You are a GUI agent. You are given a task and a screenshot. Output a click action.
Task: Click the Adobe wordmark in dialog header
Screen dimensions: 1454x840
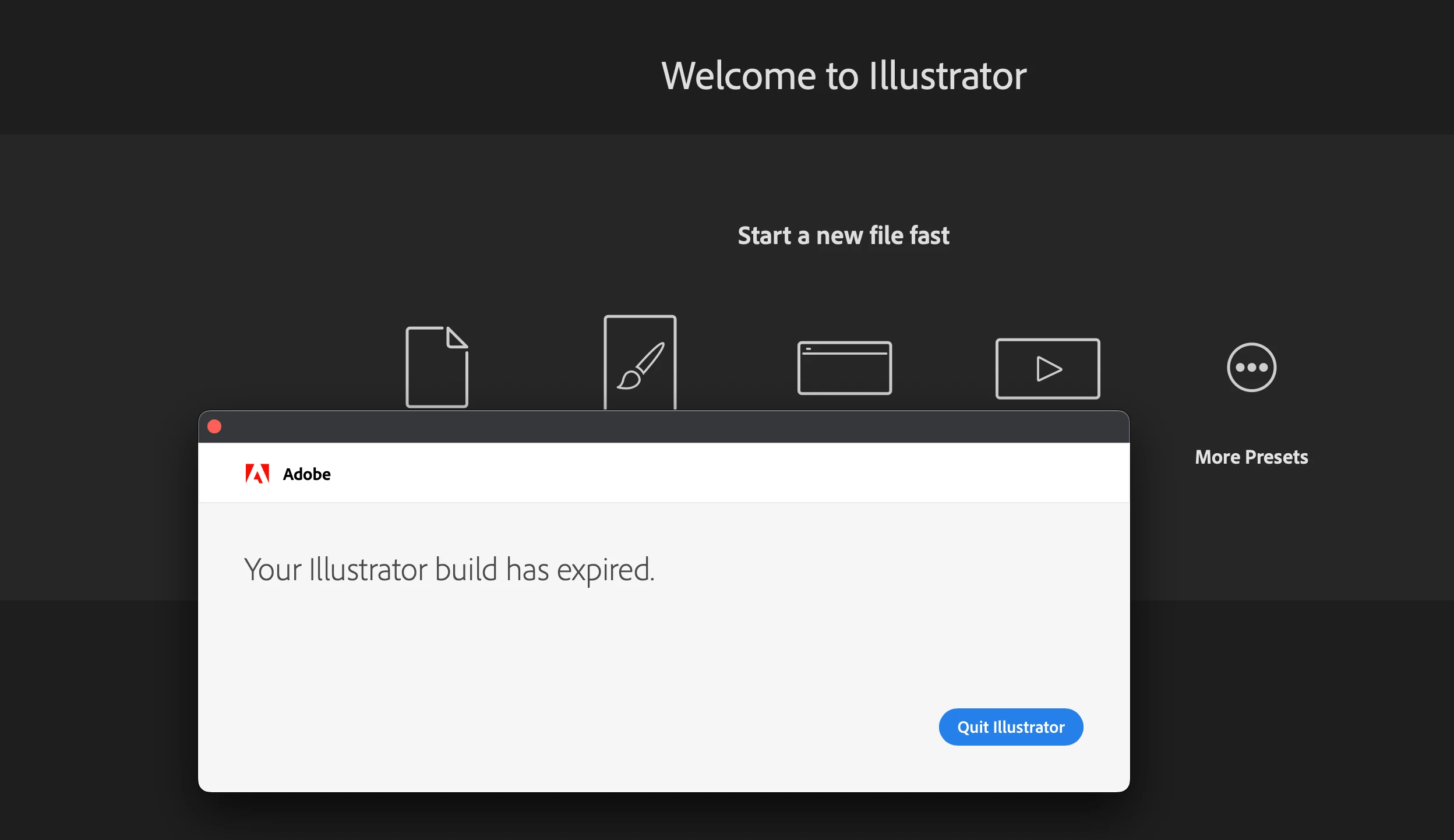pos(306,474)
